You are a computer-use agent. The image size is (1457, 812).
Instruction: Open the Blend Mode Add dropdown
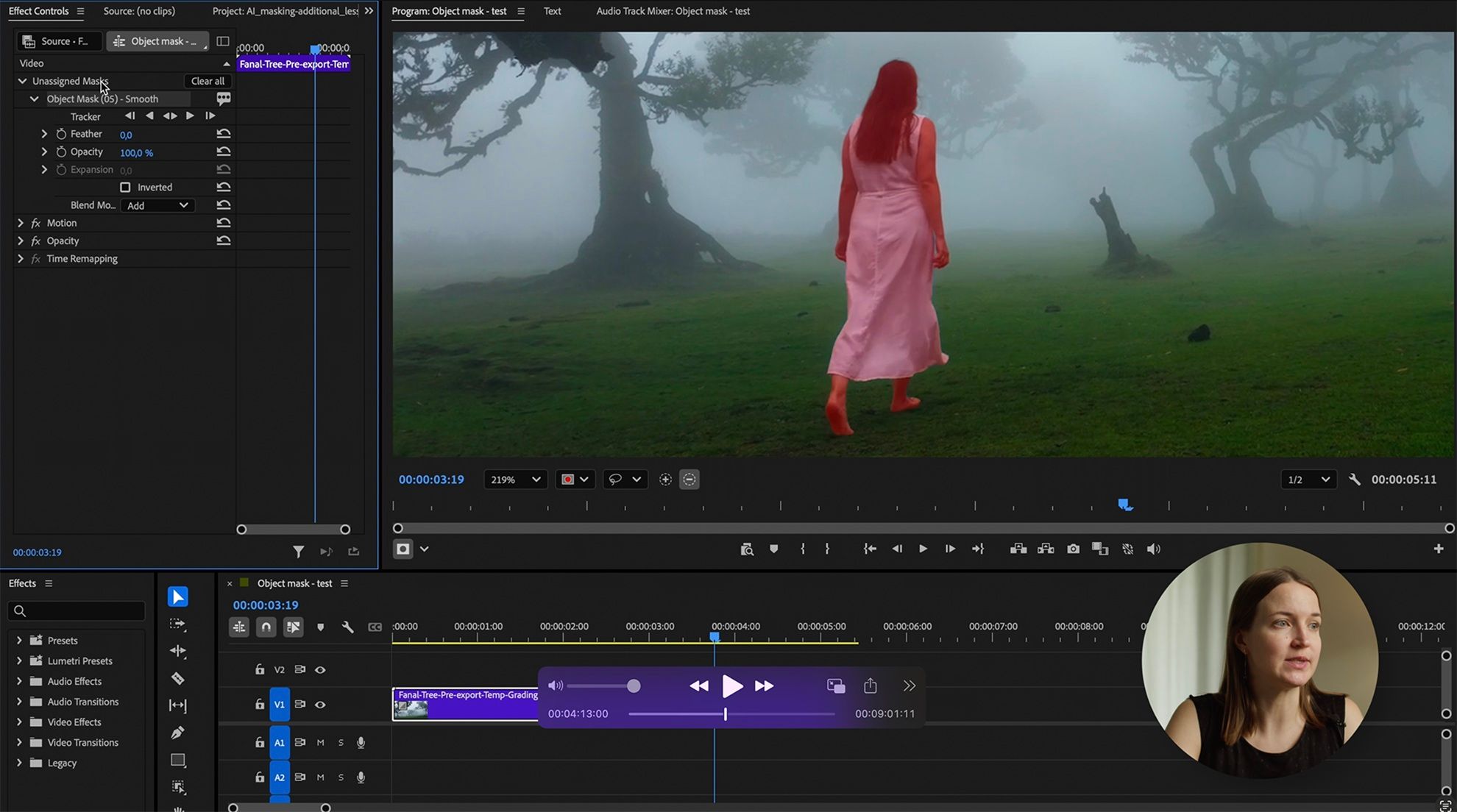coord(157,205)
